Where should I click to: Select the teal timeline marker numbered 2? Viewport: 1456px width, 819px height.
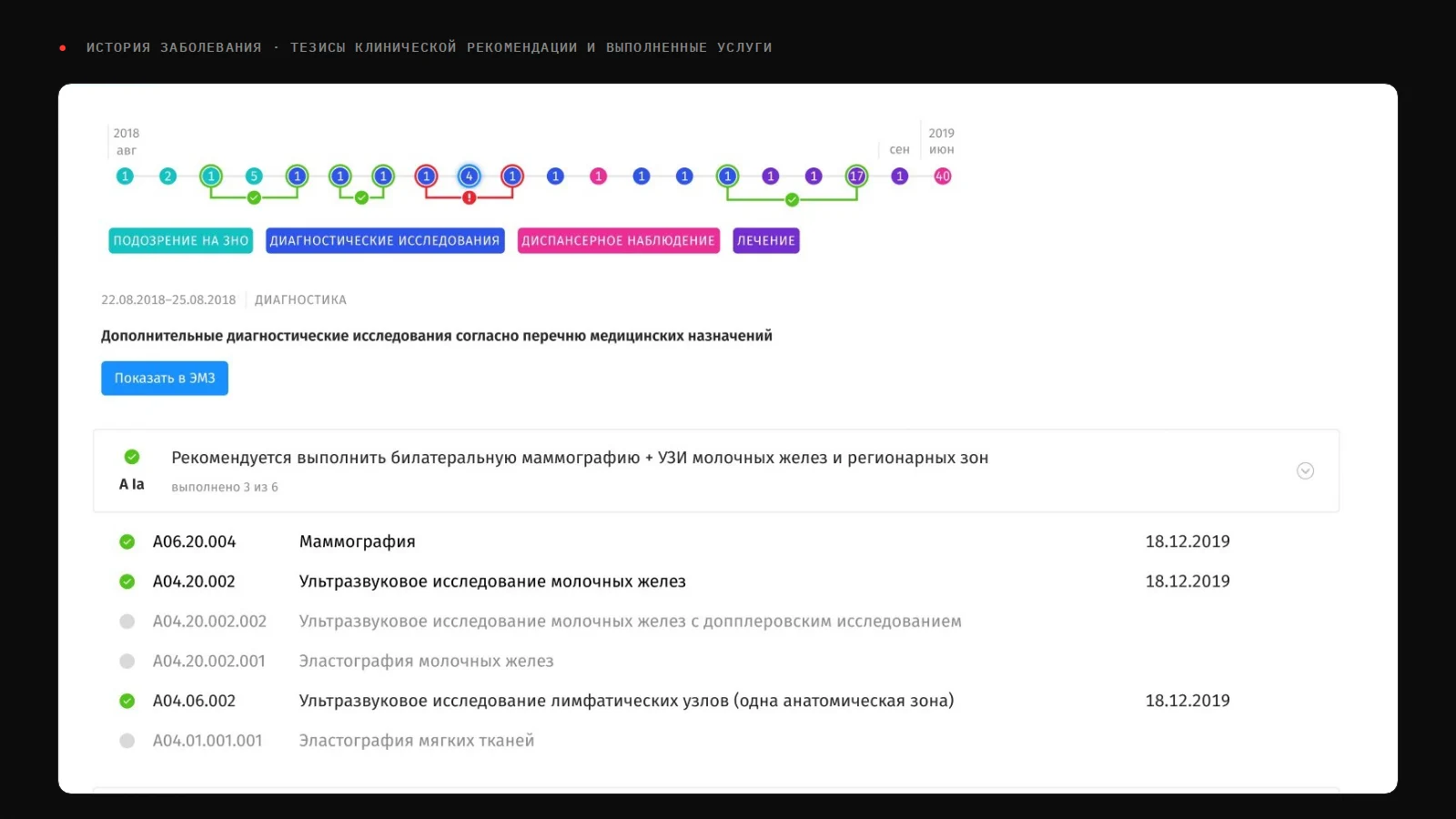click(167, 177)
